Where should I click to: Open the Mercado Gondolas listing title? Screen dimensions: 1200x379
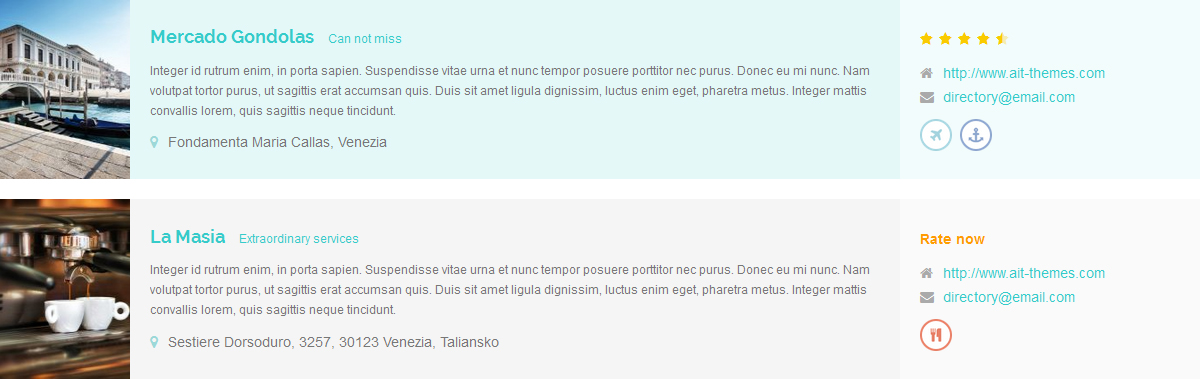232,37
